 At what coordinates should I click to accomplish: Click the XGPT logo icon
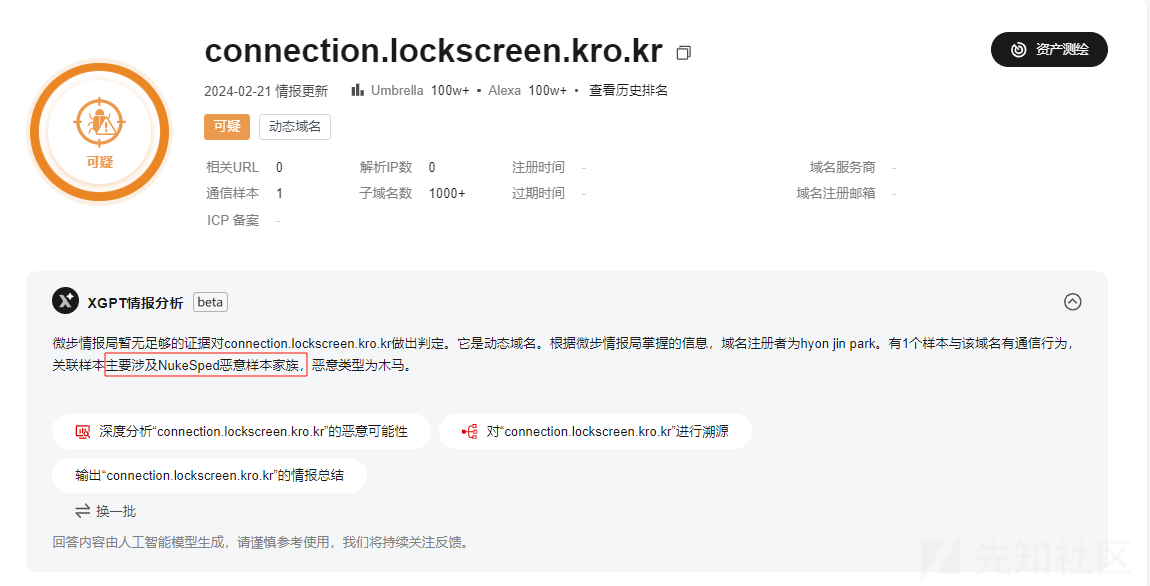(65, 301)
